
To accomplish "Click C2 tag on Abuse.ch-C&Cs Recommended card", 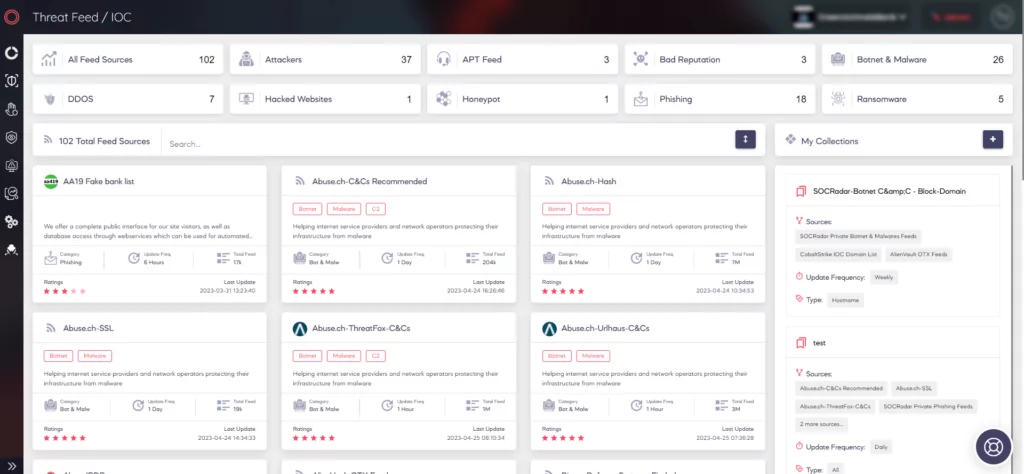I will [x=376, y=209].
